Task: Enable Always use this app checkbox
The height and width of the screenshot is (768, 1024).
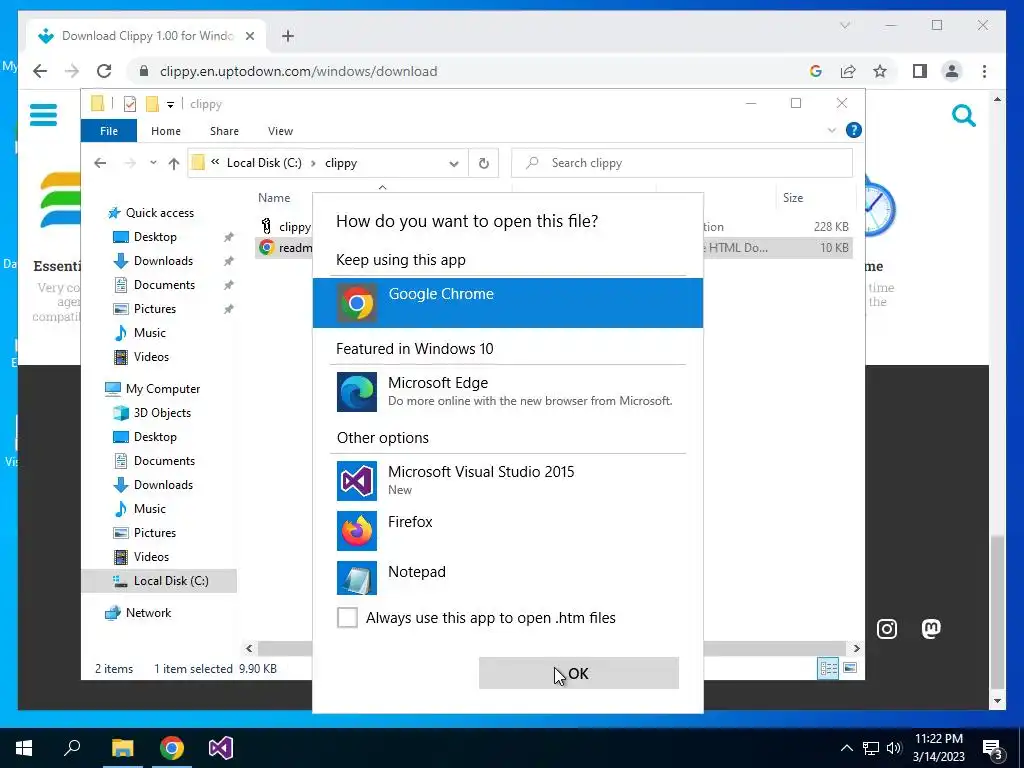Action: (x=347, y=617)
